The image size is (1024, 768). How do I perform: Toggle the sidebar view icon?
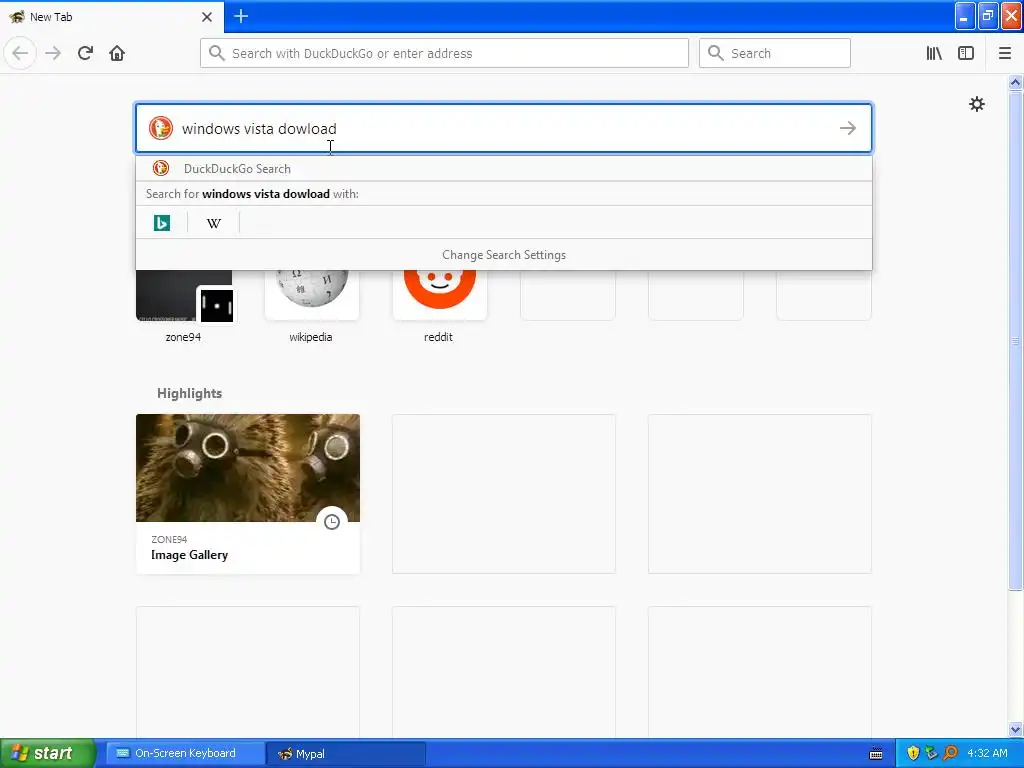click(966, 53)
